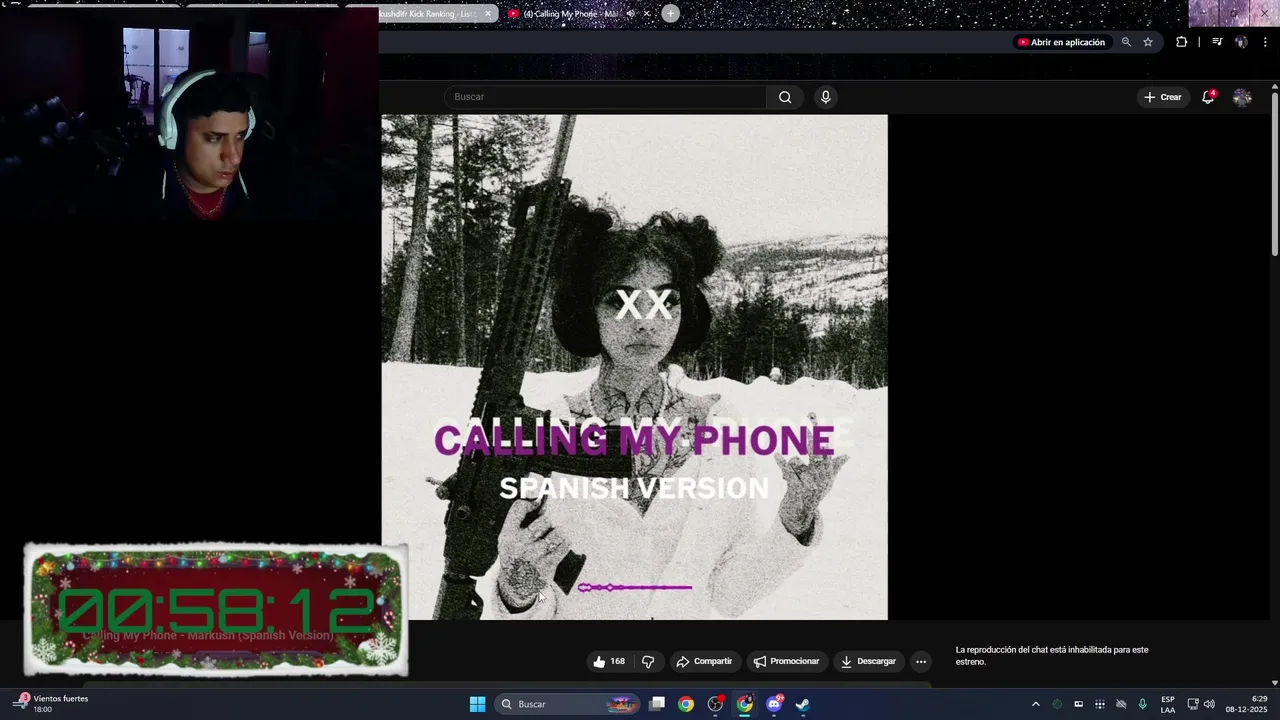The height and width of the screenshot is (720, 1280).
Task: Open the Windows Start menu
Action: coord(477,704)
